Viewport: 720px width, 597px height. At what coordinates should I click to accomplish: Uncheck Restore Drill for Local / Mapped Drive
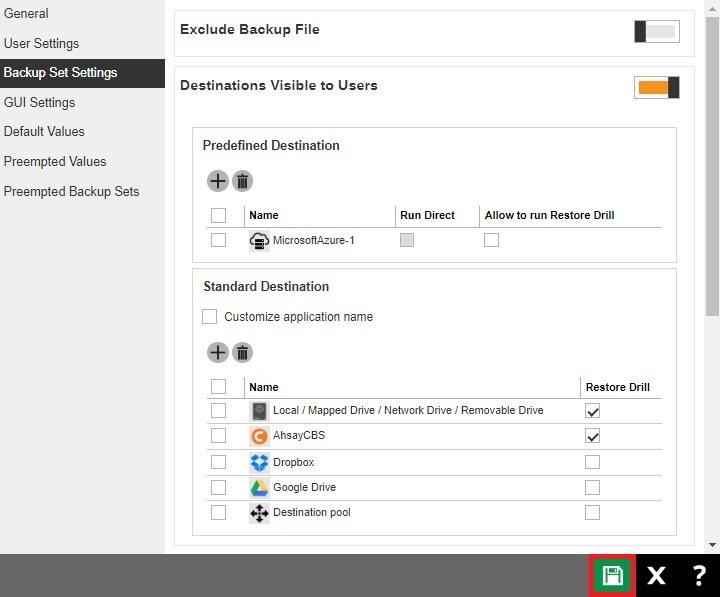click(x=592, y=411)
